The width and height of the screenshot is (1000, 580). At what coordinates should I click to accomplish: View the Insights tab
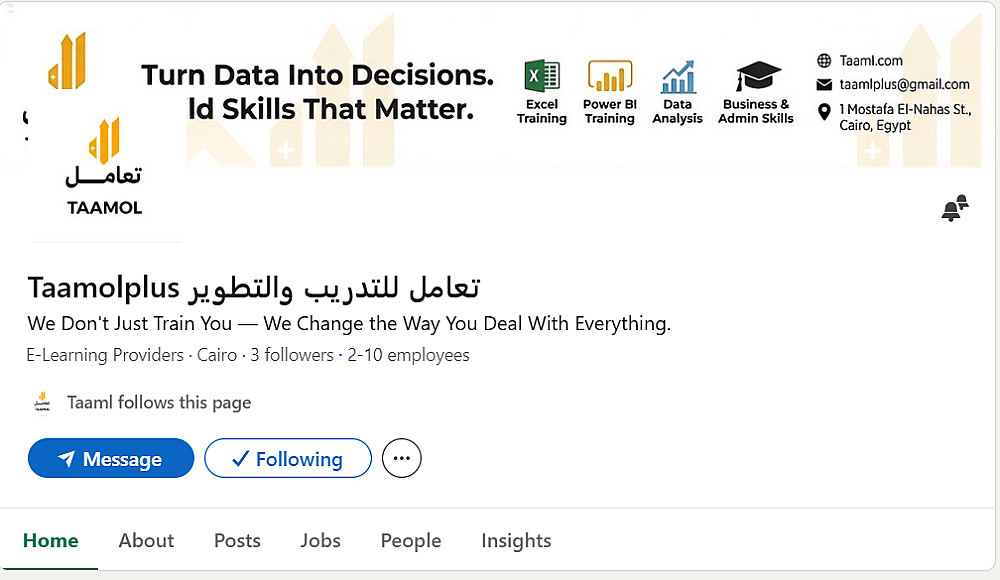pyautogui.click(x=516, y=540)
